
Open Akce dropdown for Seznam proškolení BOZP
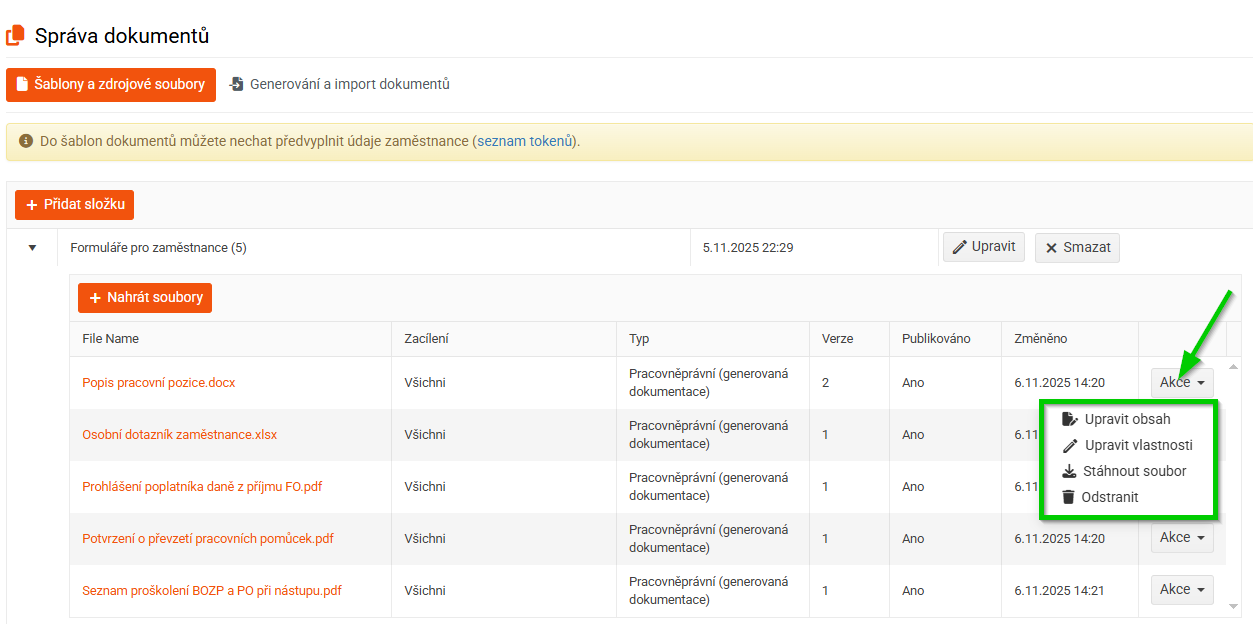tap(1181, 590)
